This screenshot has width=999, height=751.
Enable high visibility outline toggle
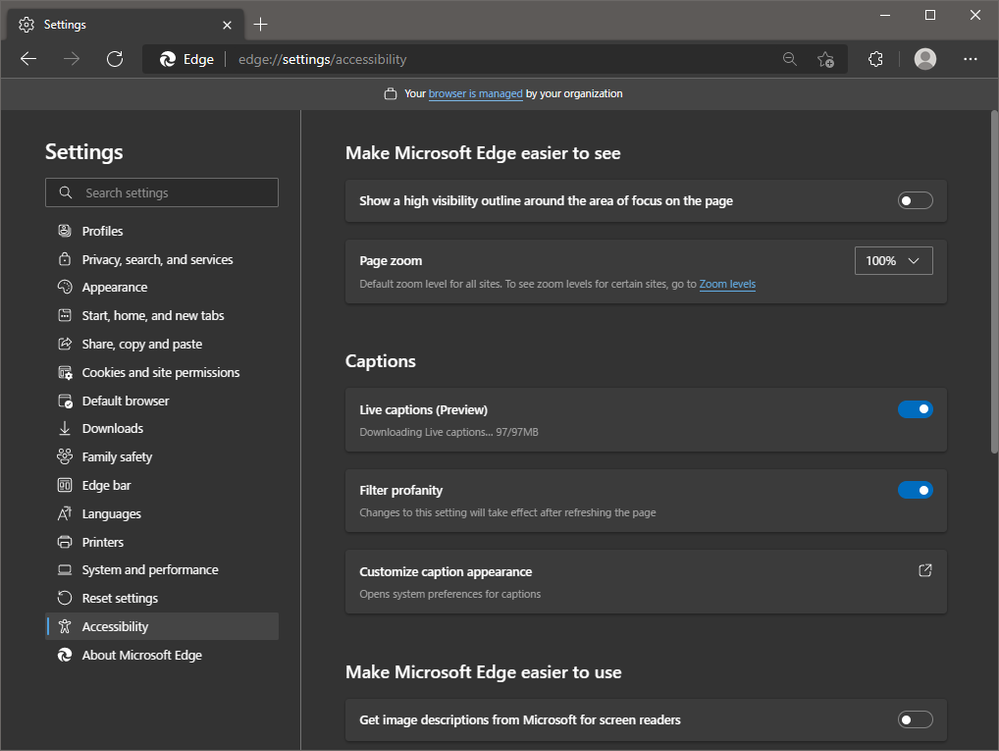pos(915,201)
